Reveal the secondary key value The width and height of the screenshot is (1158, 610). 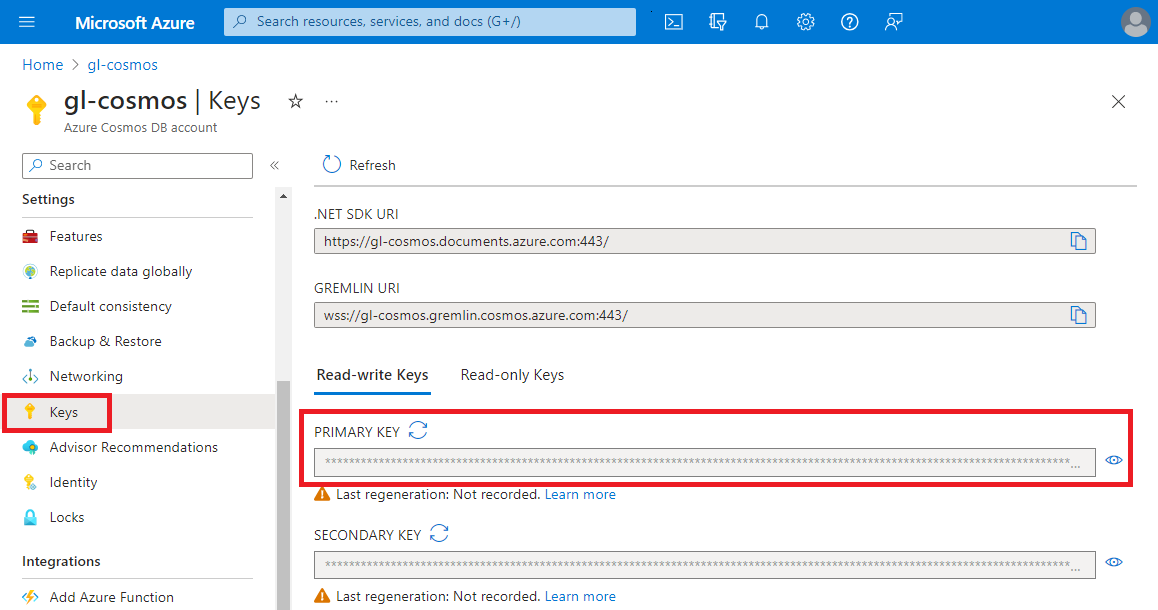click(1114, 563)
